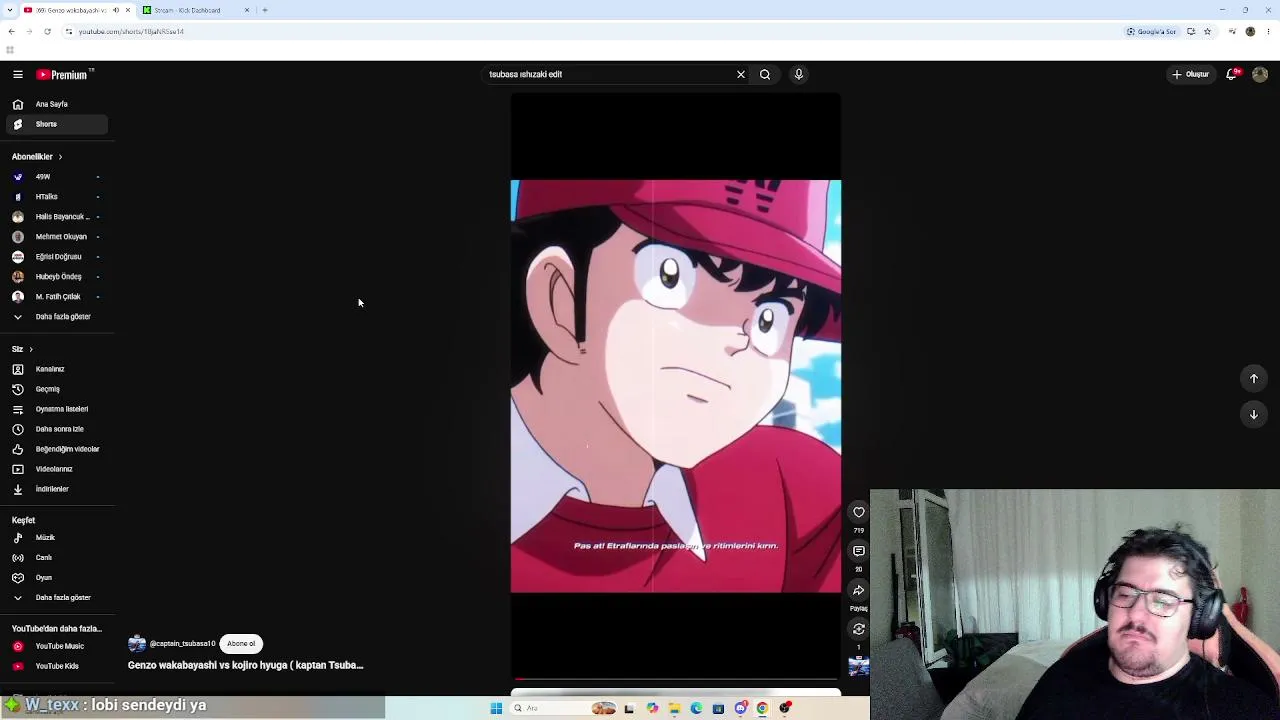1280x720 pixels.
Task: Open File Explorer from taskbar
Action: point(675,708)
